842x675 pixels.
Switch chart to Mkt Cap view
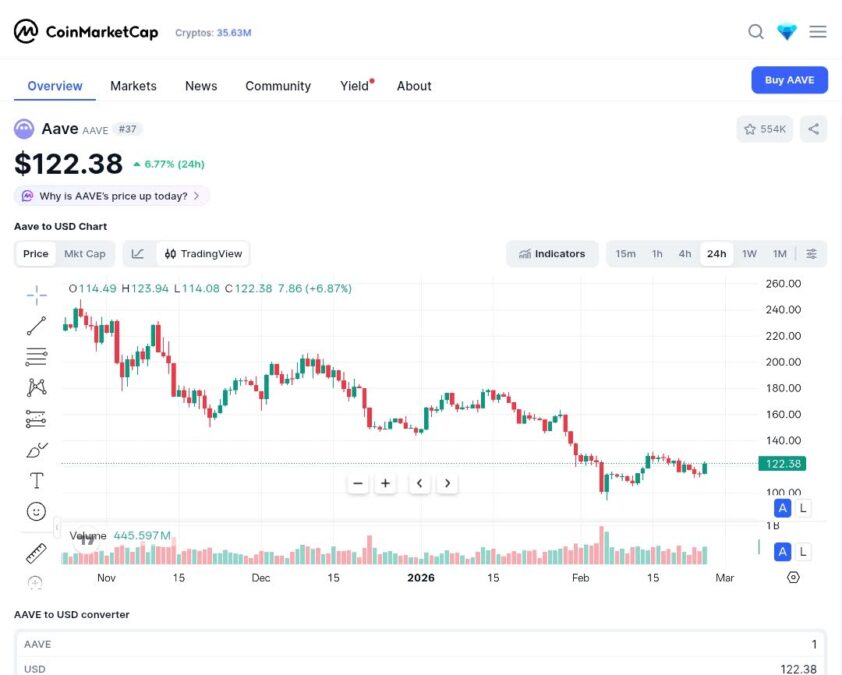pos(85,253)
